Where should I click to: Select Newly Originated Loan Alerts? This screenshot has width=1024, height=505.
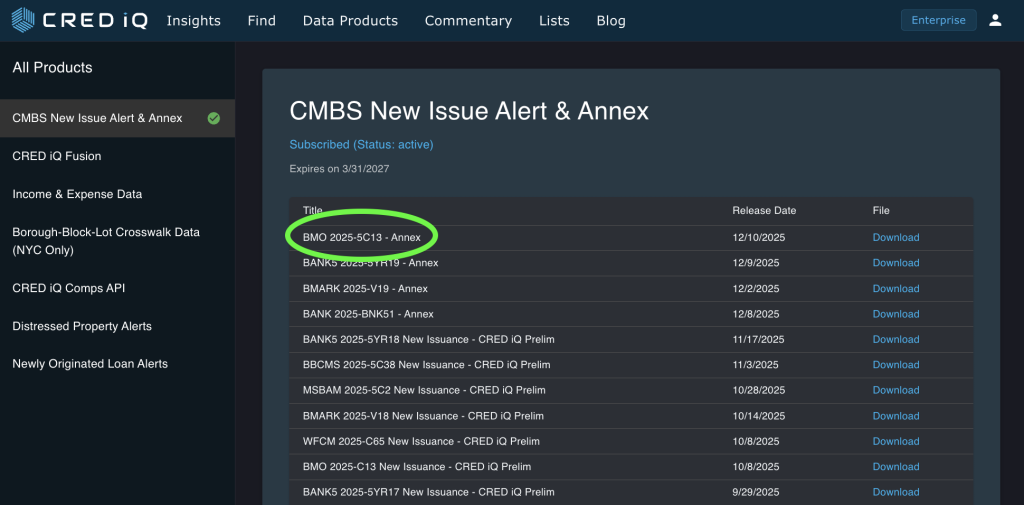pyautogui.click(x=90, y=364)
